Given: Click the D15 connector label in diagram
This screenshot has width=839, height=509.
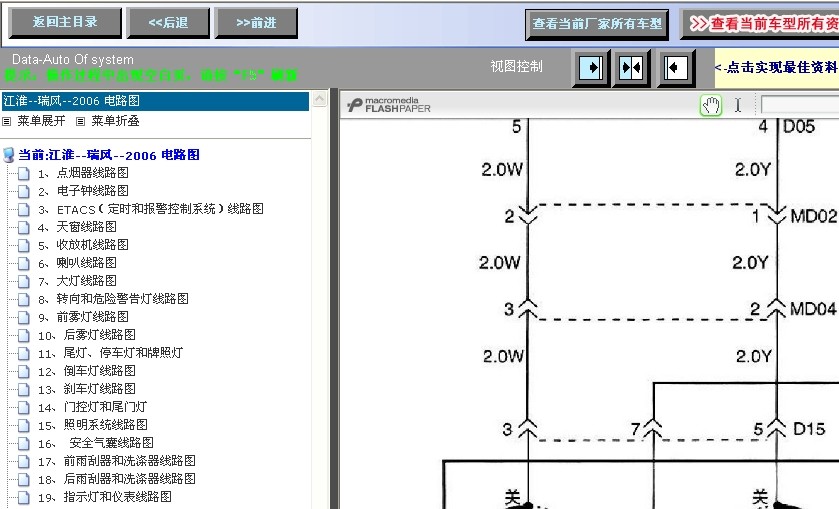Looking at the screenshot, I should (809, 429).
